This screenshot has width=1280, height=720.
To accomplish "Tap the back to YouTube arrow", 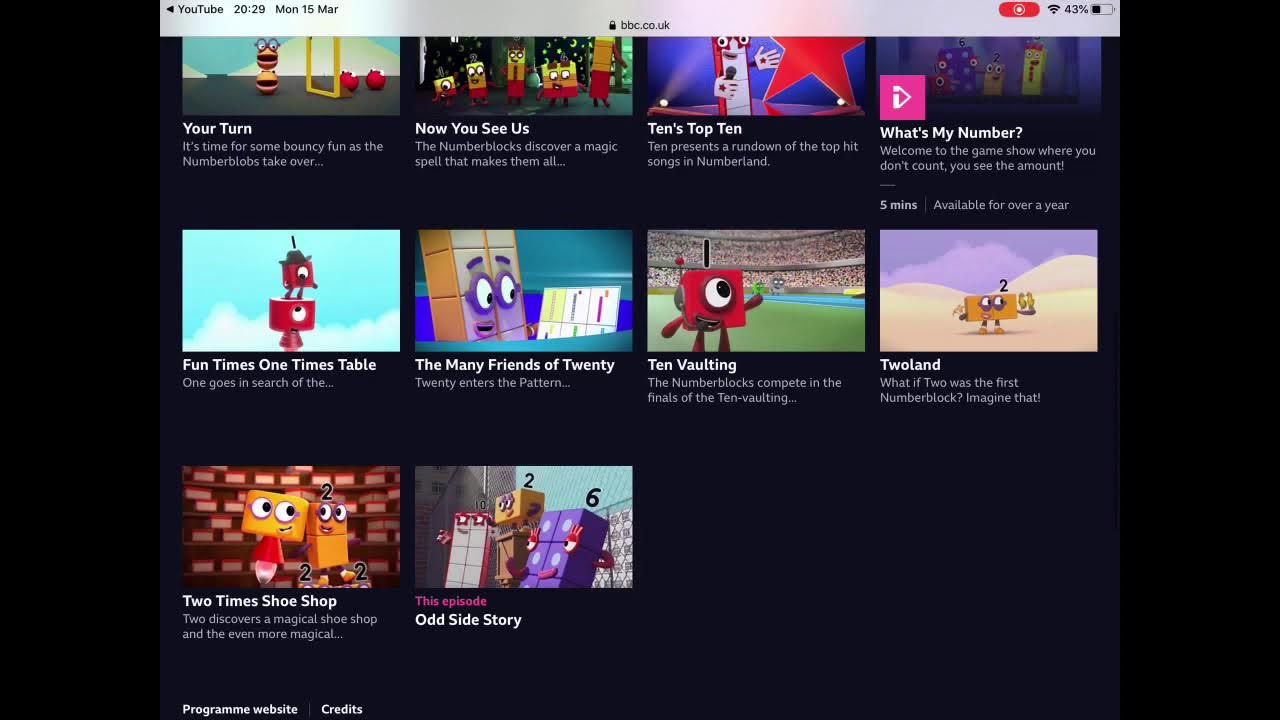I will [170, 9].
